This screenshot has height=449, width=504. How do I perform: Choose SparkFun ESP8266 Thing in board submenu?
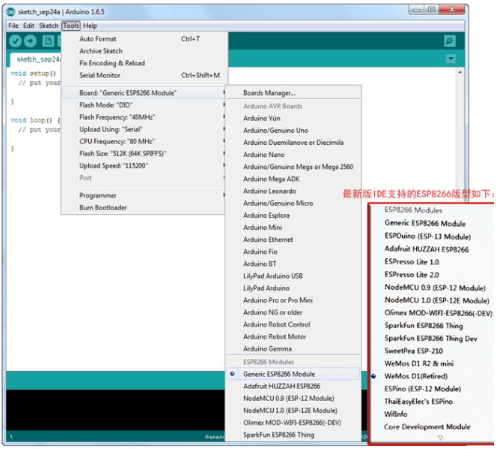tap(293, 435)
